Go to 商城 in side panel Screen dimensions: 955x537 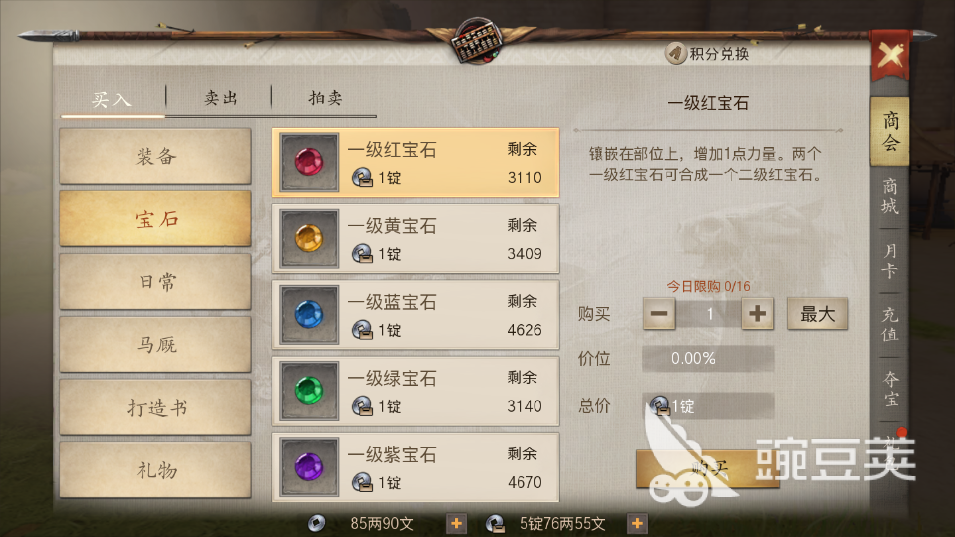[x=889, y=196]
